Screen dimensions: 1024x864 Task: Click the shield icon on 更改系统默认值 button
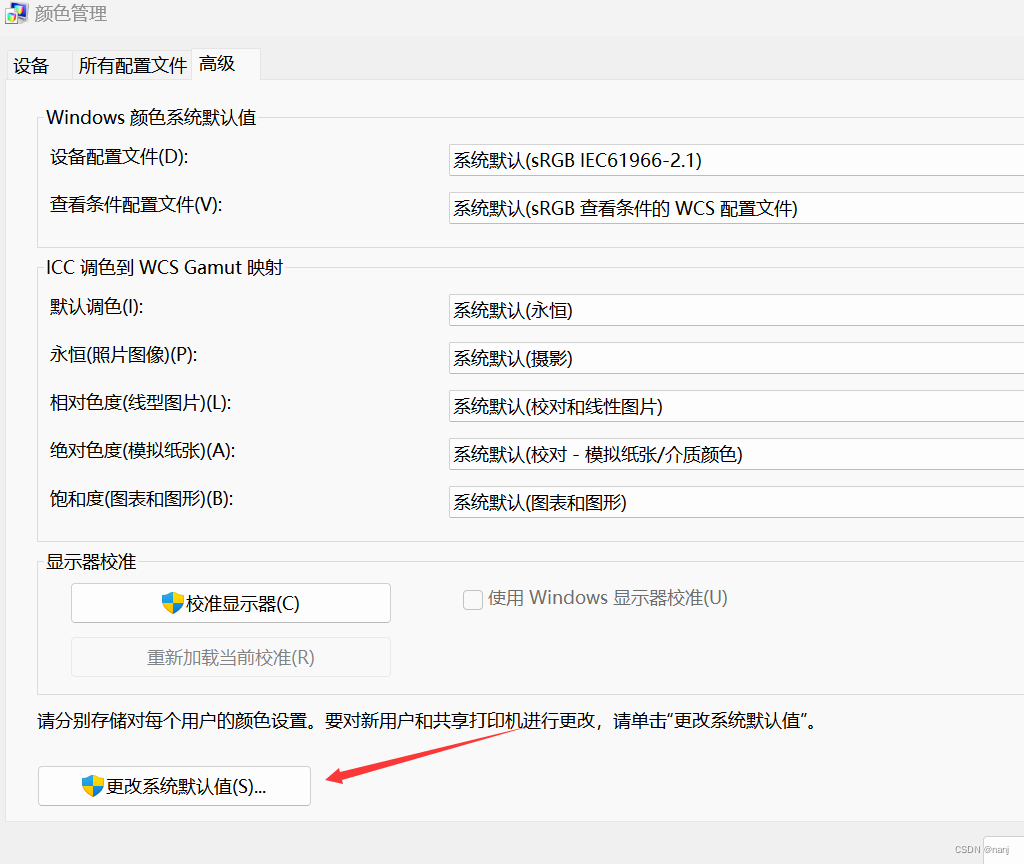click(x=93, y=786)
